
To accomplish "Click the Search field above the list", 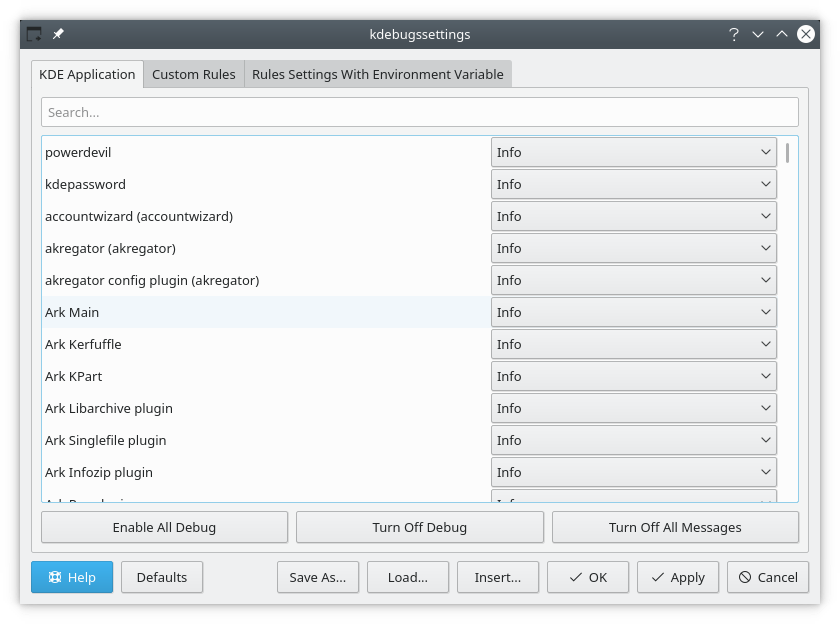I will pyautogui.click(x=419, y=112).
